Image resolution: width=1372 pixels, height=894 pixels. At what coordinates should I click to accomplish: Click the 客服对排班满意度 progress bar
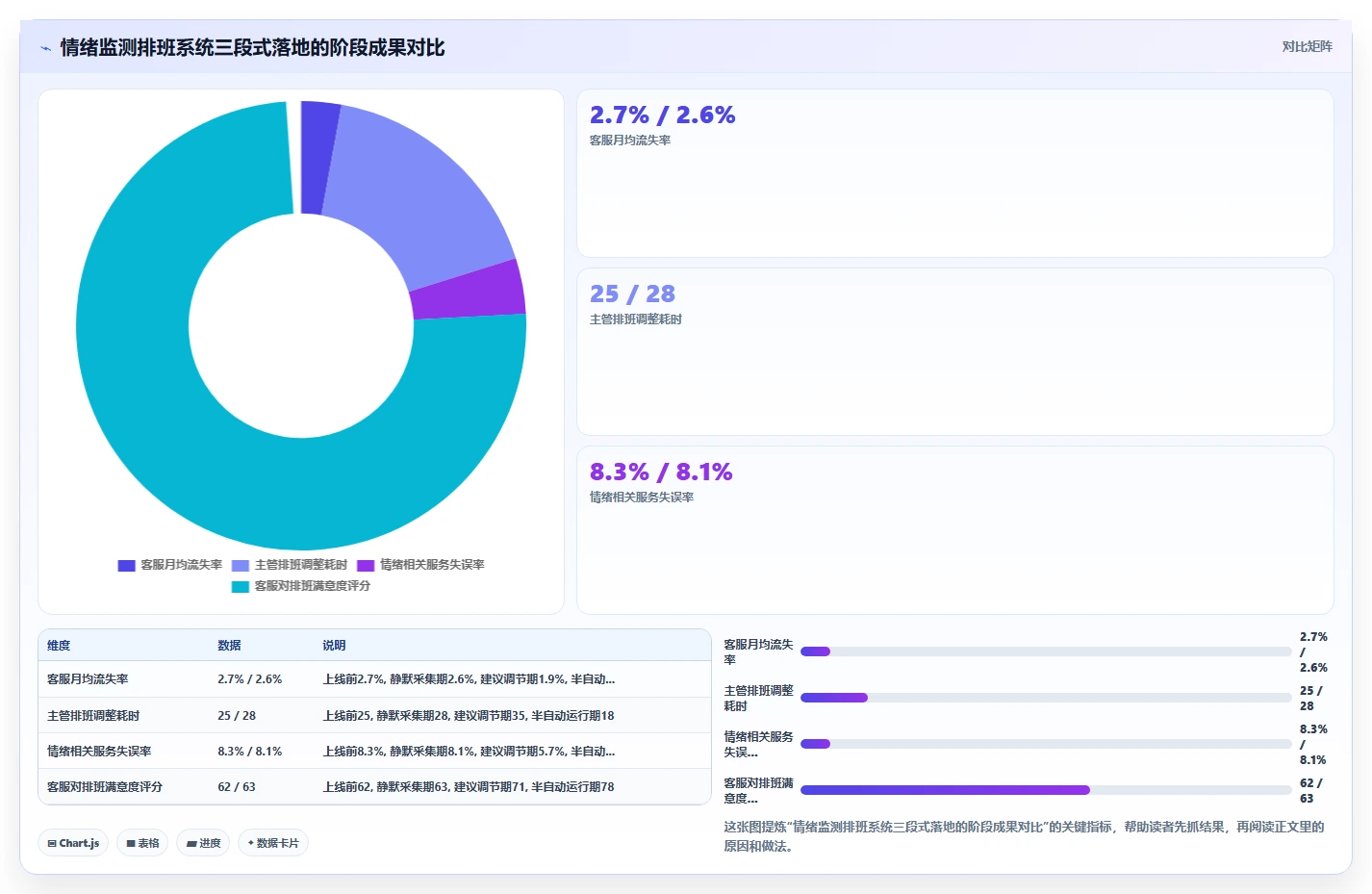pos(1046,790)
